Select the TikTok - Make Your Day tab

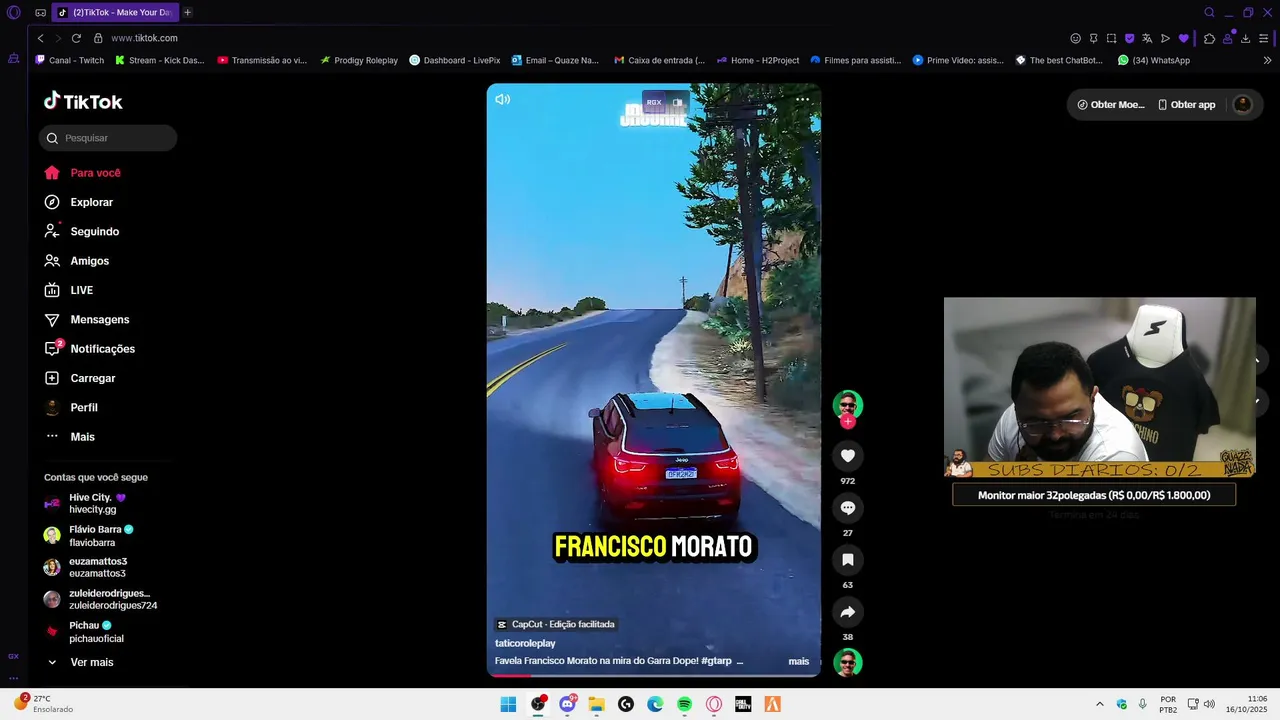coord(114,12)
